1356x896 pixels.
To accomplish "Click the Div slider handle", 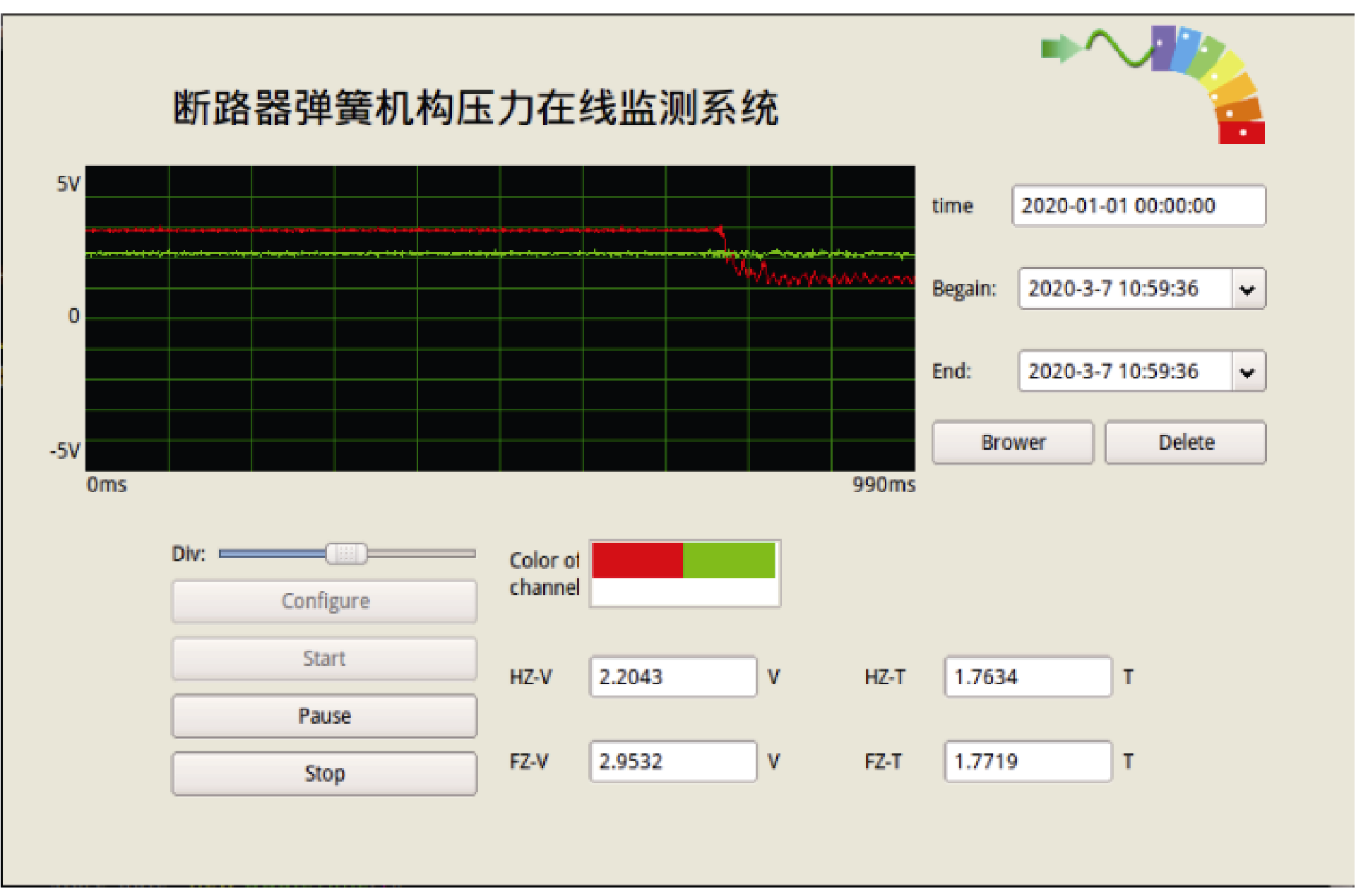I will [x=346, y=554].
